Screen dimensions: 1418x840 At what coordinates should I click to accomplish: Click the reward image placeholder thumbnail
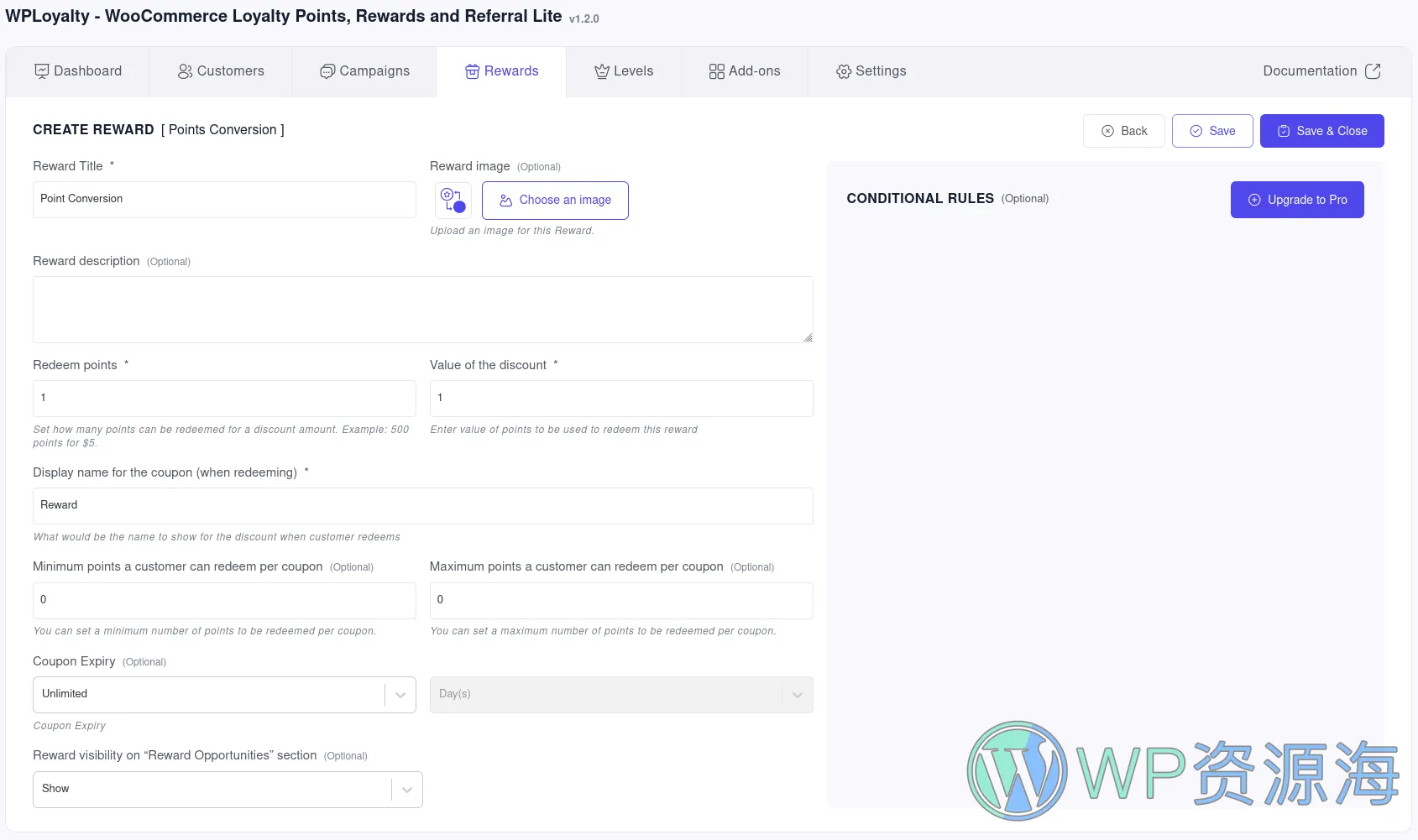tap(453, 201)
